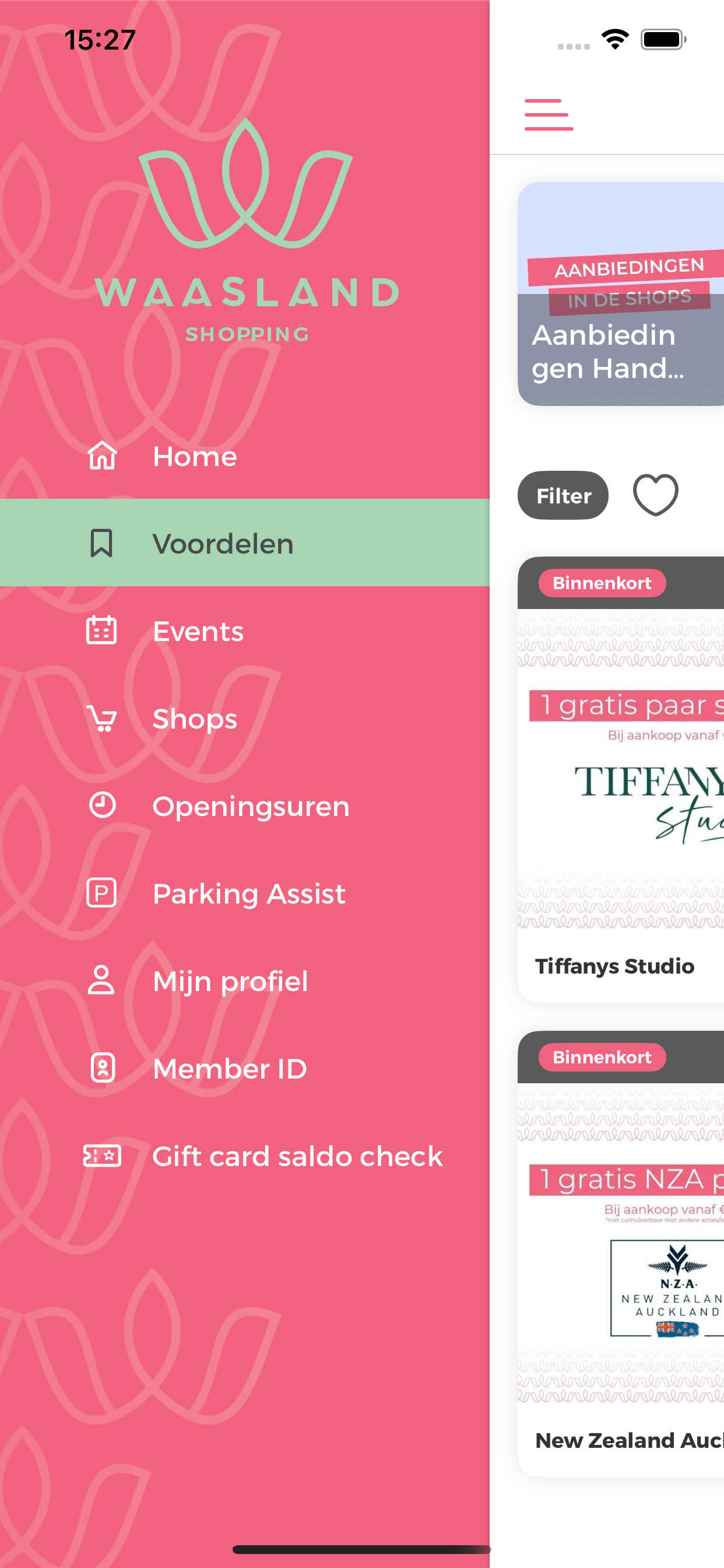Click the Openingsuren clock icon
The image size is (724, 1568).
pyautogui.click(x=102, y=804)
